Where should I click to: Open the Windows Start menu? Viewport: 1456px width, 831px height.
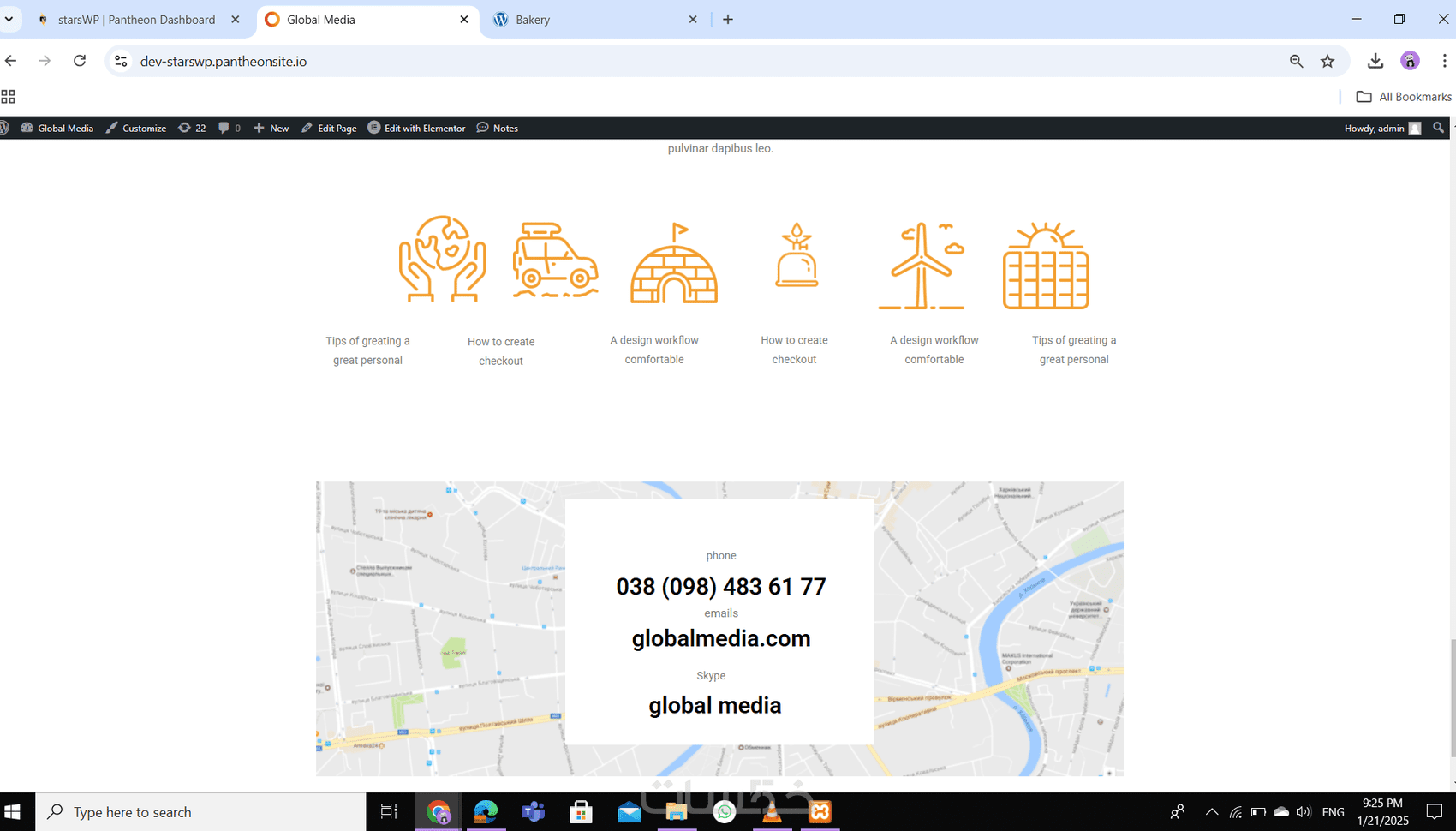[x=13, y=812]
